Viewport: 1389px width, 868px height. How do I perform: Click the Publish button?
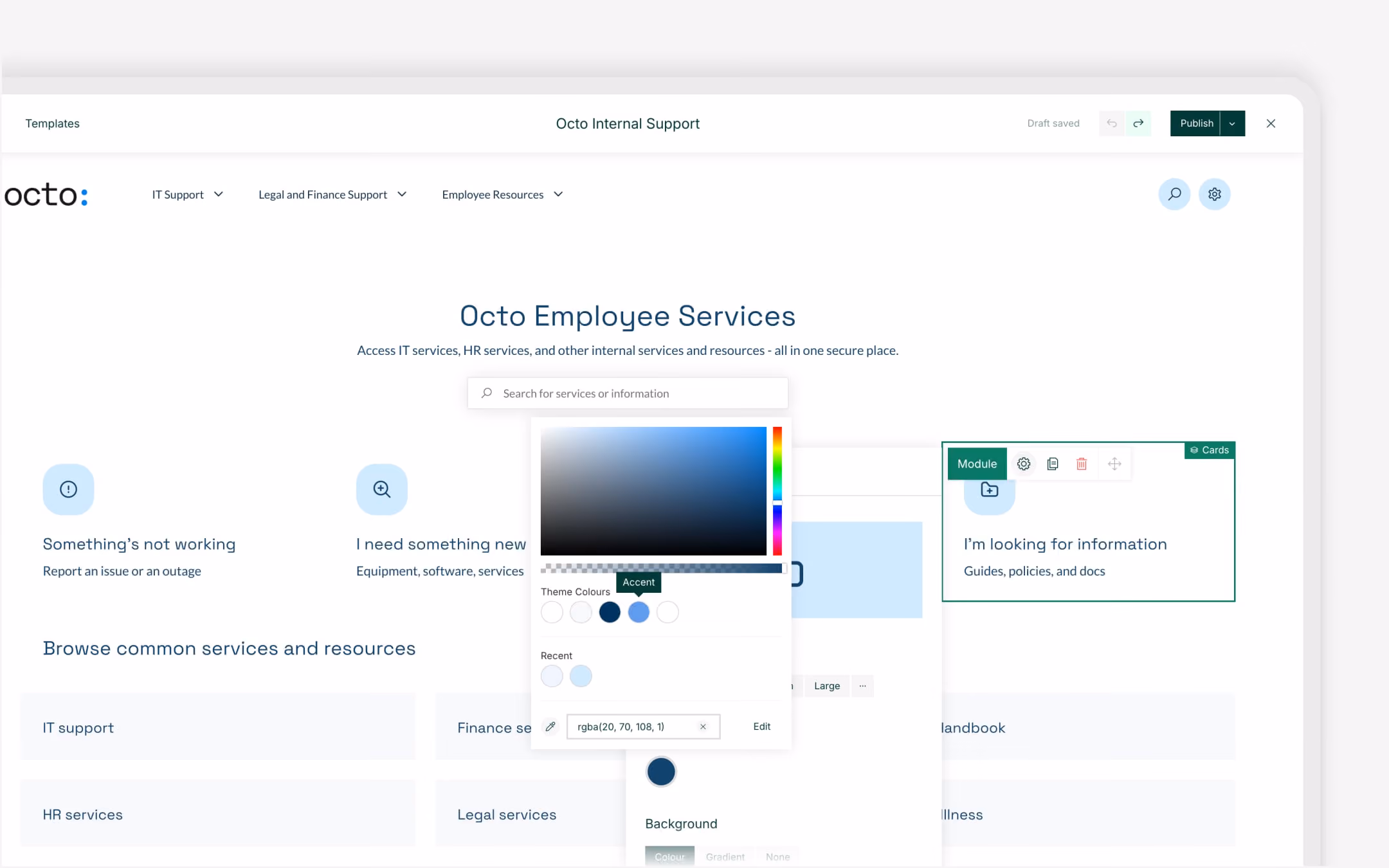coord(1195,123)
